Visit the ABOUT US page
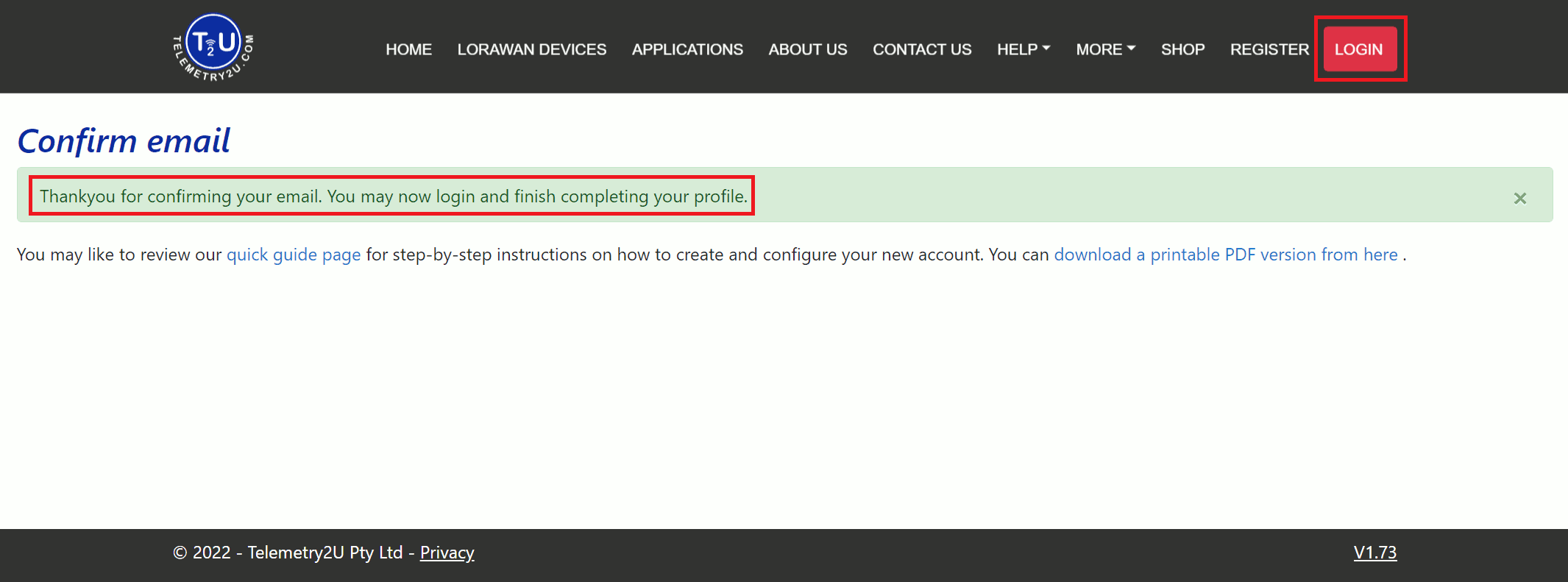The height and width of the screenshot is (582, 1568). (x=808, y=49)
